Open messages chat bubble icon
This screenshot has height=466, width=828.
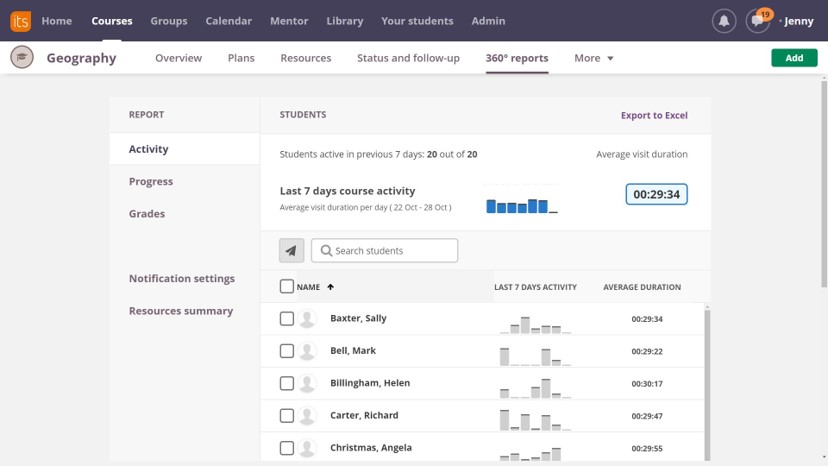tap(758, 21)
